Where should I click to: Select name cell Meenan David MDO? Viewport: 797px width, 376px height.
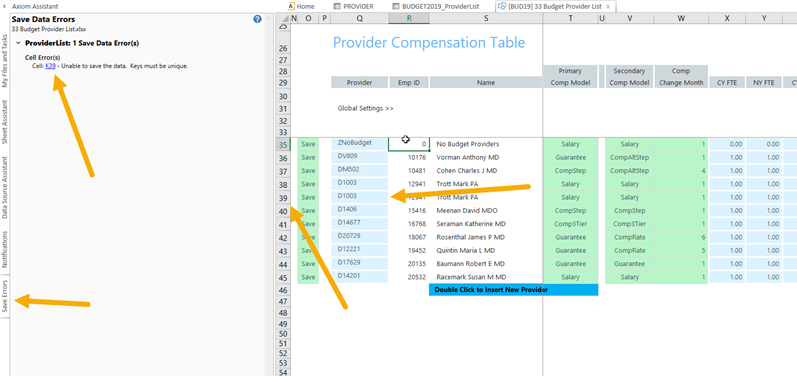(486, 210)
